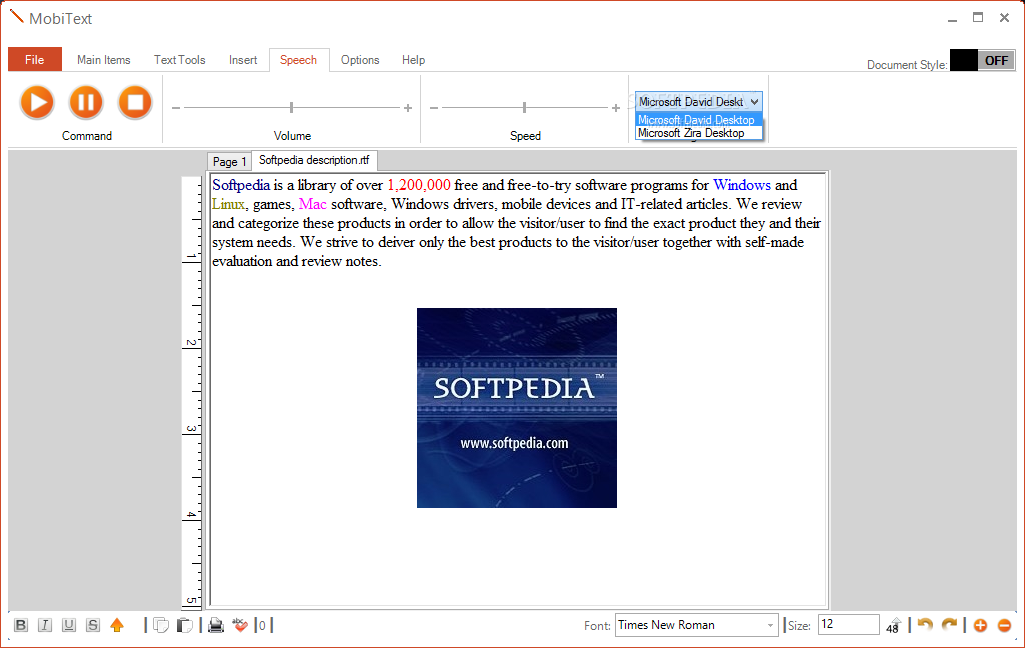Select the Speech tab

point(299,60)
